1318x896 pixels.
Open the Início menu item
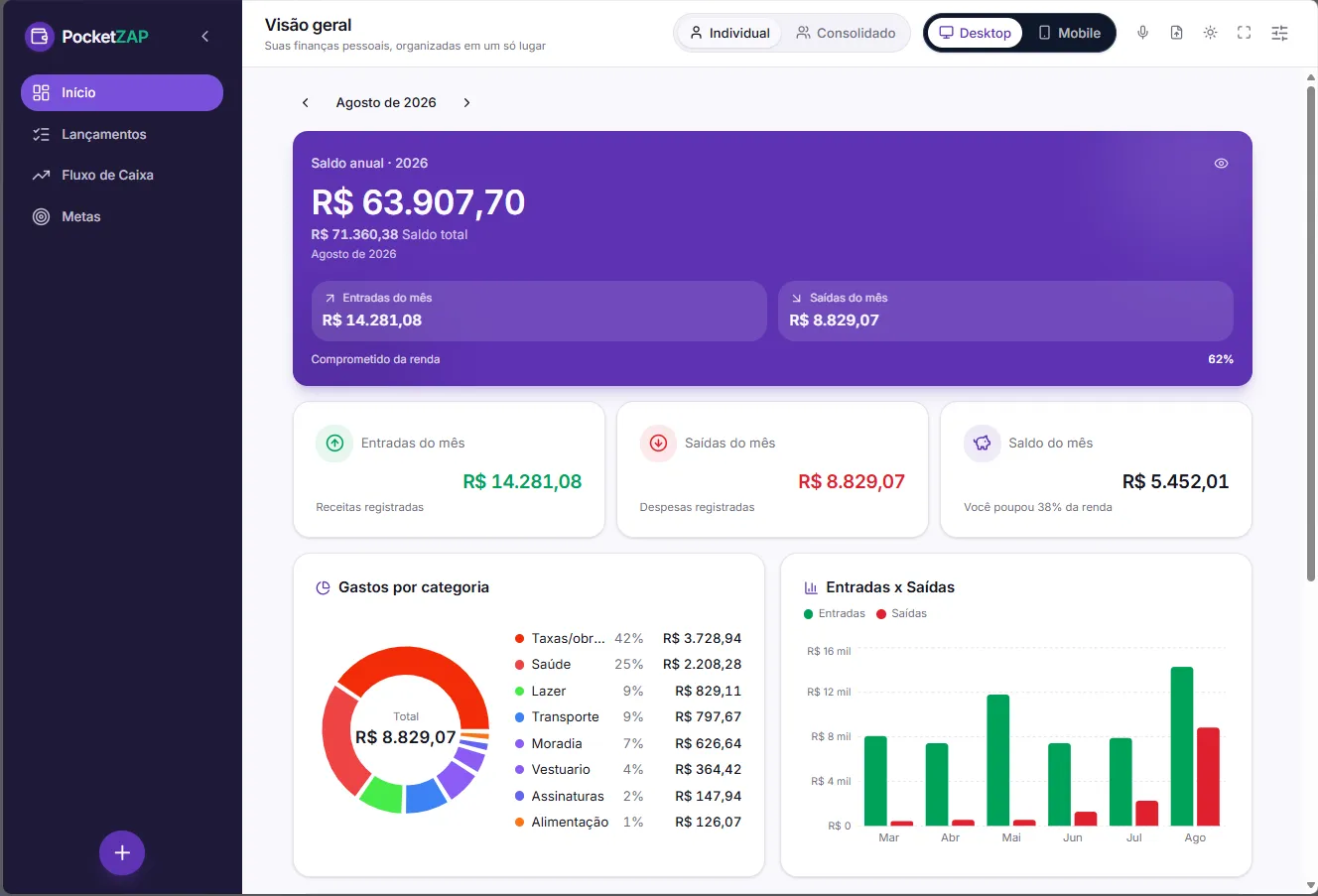coord(122,92)
